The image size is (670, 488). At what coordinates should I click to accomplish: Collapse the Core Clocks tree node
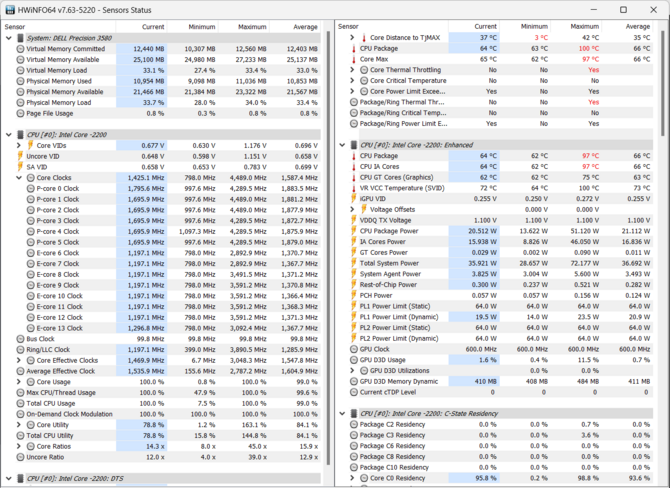[19, 178]
